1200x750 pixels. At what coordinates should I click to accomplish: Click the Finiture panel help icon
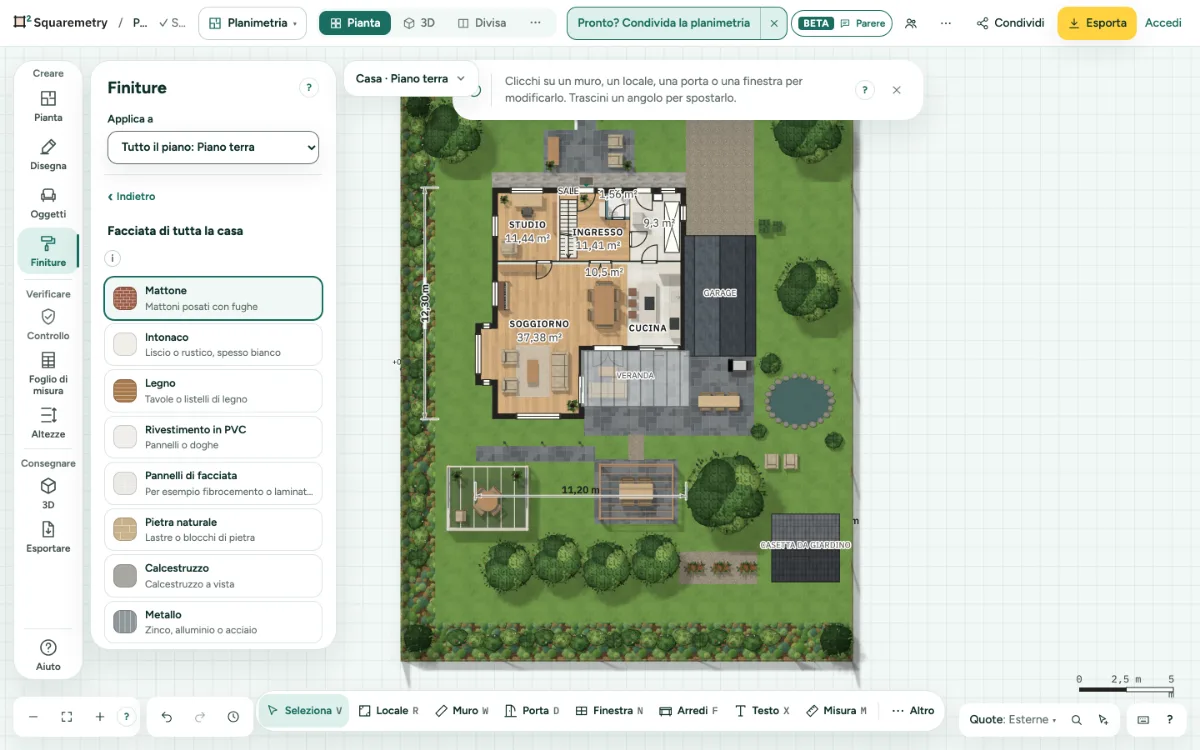309,88
